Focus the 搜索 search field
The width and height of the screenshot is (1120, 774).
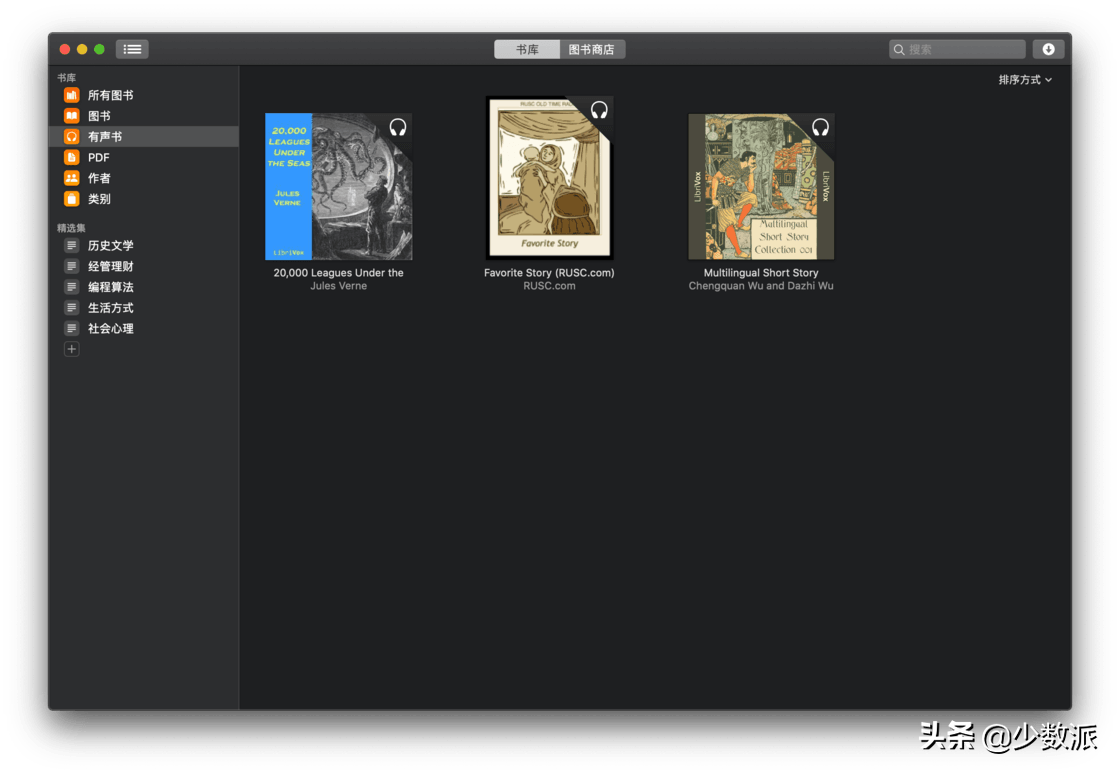click(x=957, y=49)
